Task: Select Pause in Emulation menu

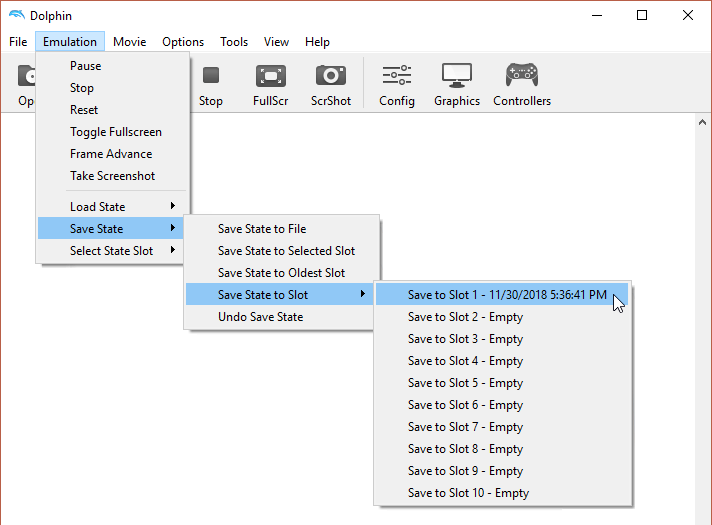Action: (113, 66)
